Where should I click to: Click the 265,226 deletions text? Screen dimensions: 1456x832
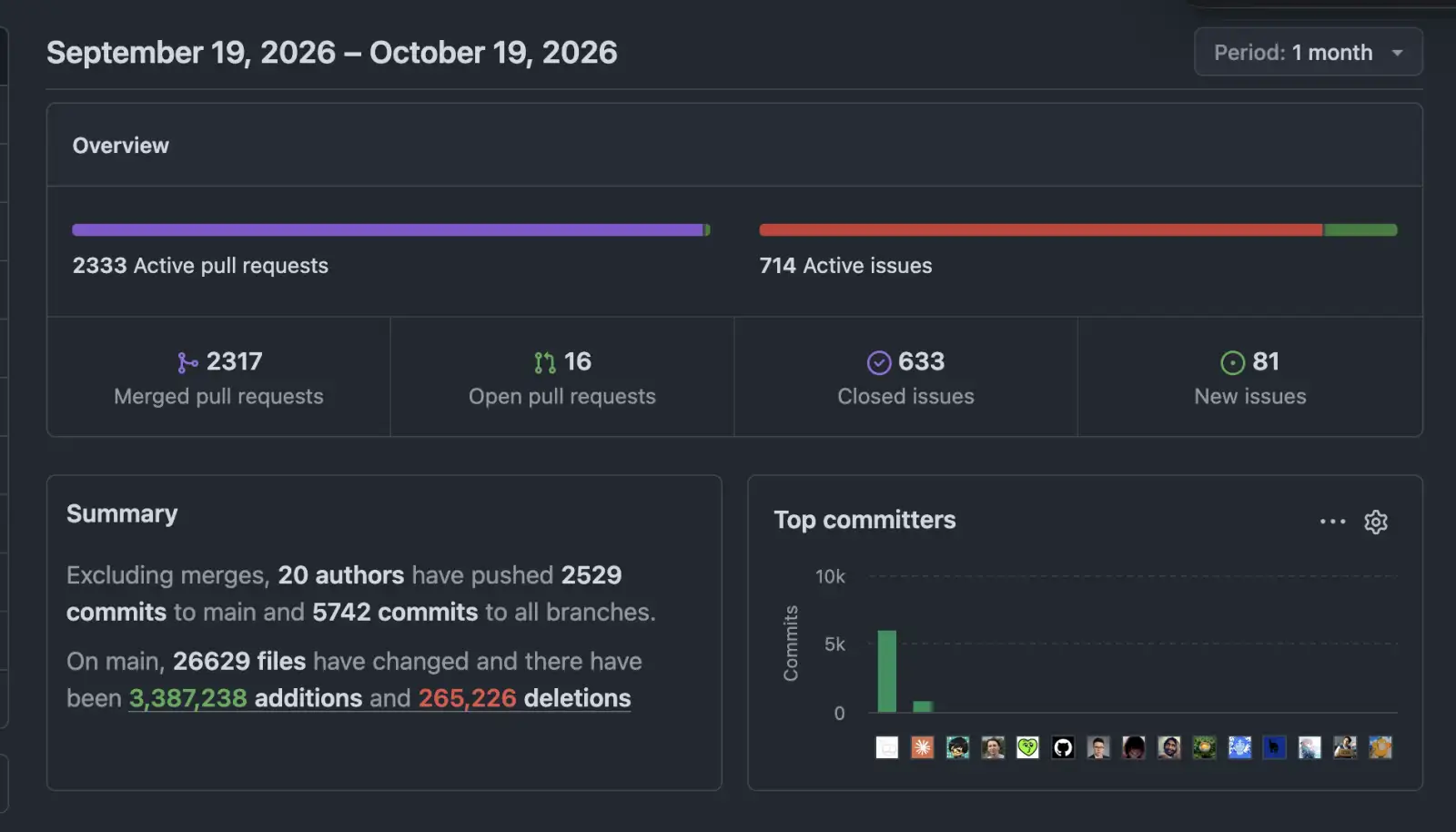pyautogui.click(x=524, y=698)
